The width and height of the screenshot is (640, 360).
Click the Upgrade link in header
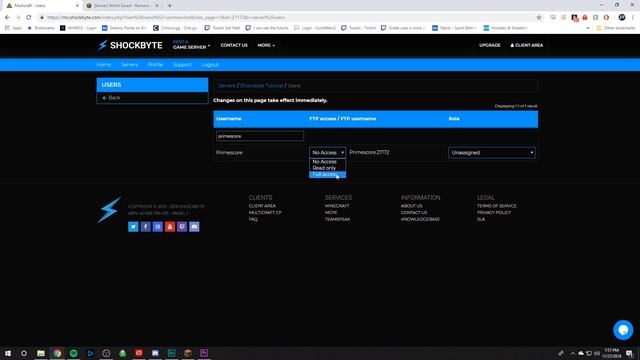490,45
